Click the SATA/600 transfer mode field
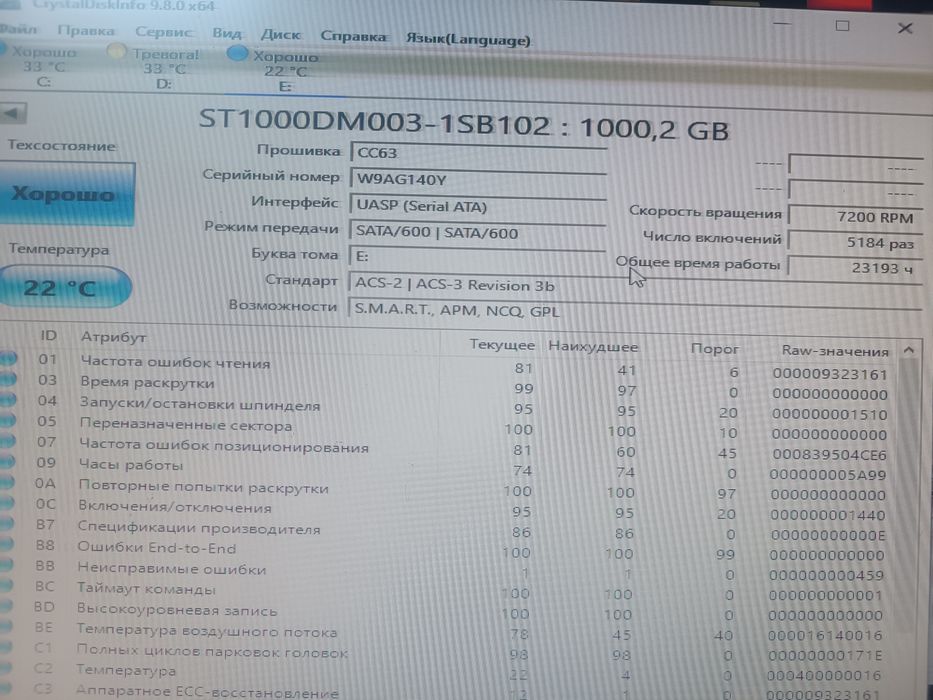The width and height of the screenshot is (933, 700). click(478, 233)
